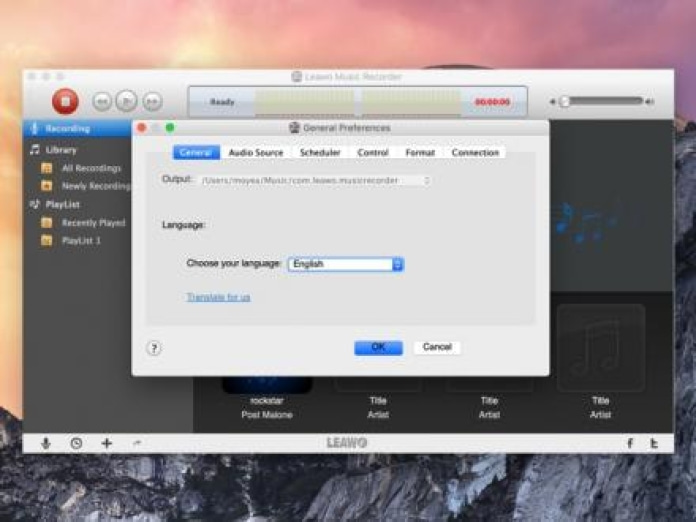Image resolution: width=696 pixels, height=522 pixels.
Task: Open the Twitter icon in the bottom bar
Action: click(654, 443)
